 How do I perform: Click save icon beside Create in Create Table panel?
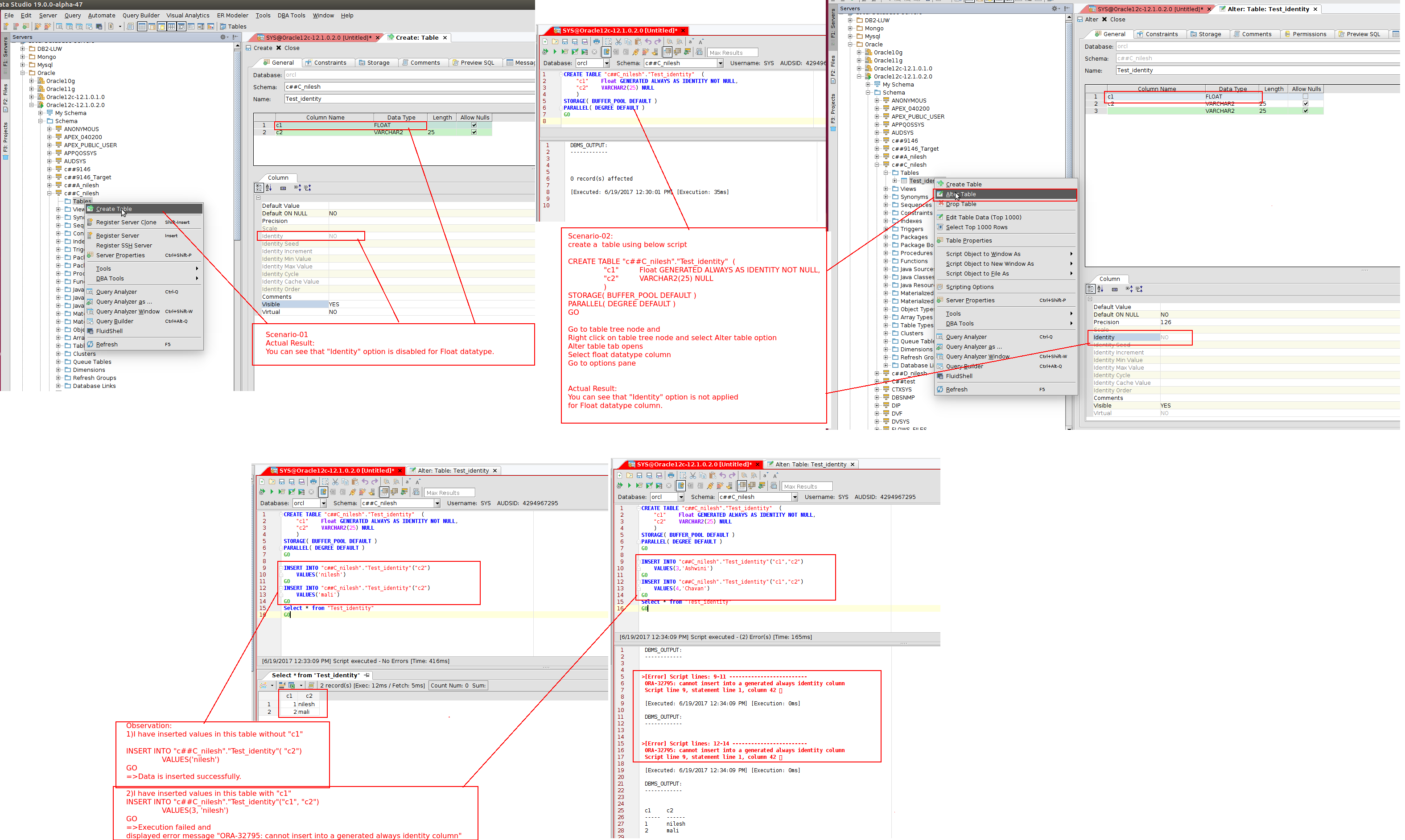pyautogui.click(x=248, y=48)
